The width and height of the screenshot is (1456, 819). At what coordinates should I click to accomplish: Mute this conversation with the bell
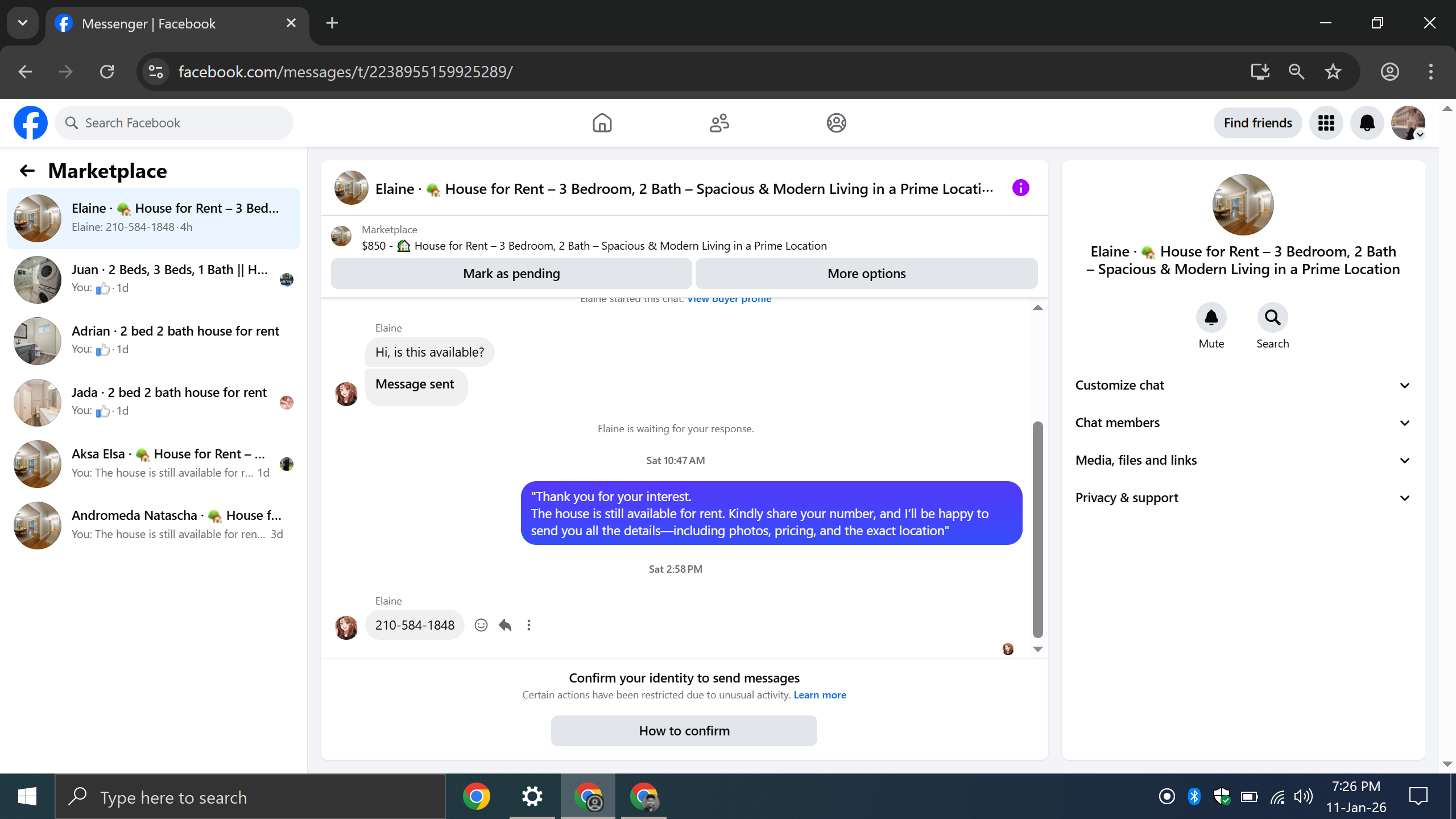click(x=1211, y=318)
